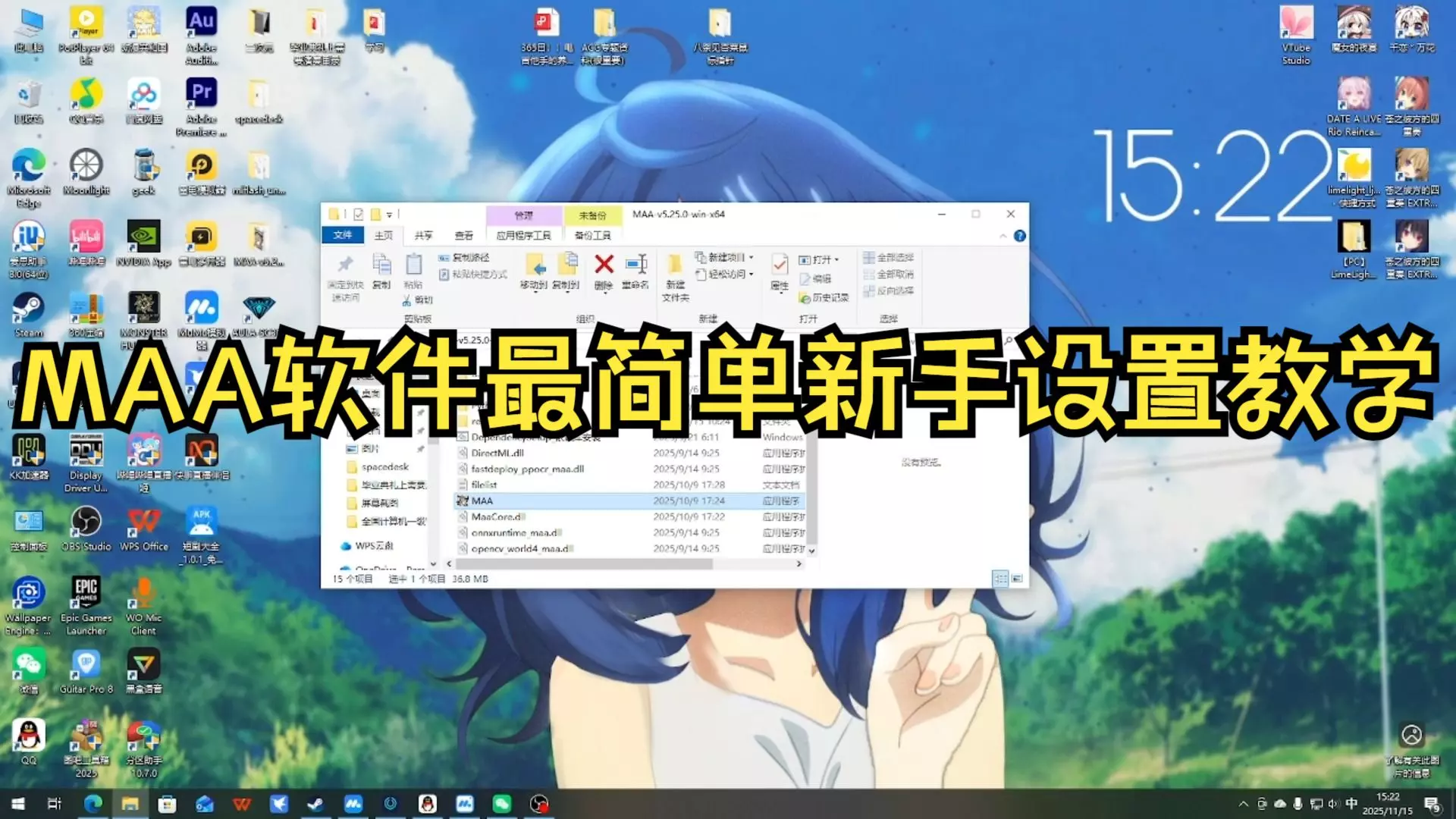
Task: Open the Easy access (轻松访问) dropdown
Action: click(724, 274)
